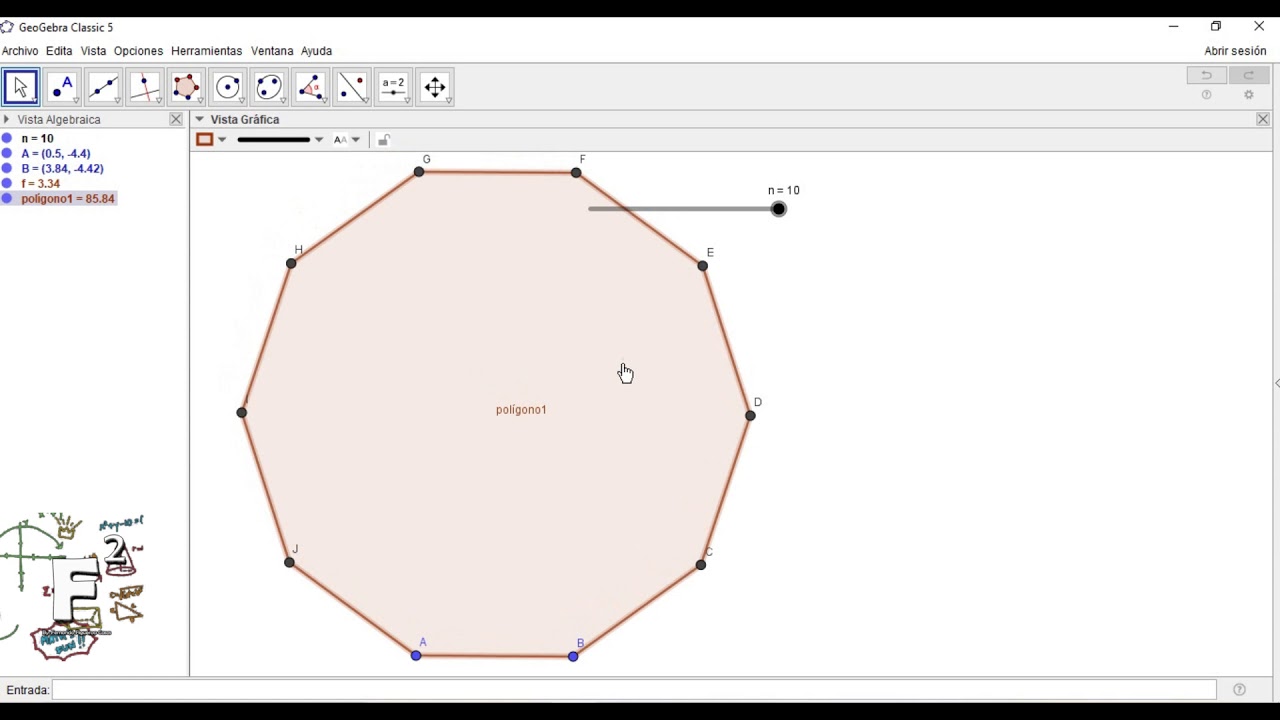Image resolution: width=1280 pixels, height=720 pixels.
Task: Open the Ventana menu
Action: (x=272, y=51)
